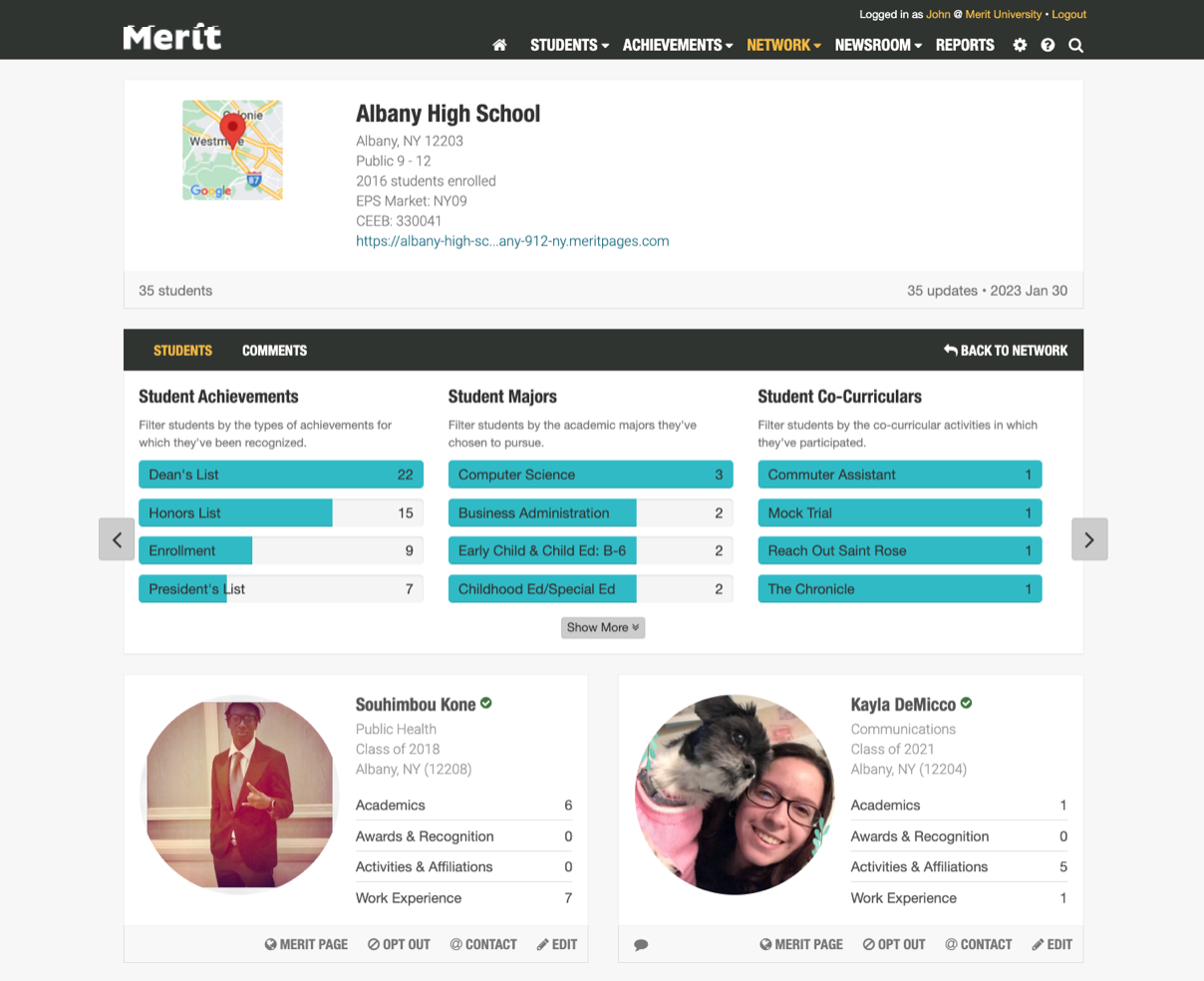
Task: Toggle the Computer Science major filter
Action: [590, 475]
